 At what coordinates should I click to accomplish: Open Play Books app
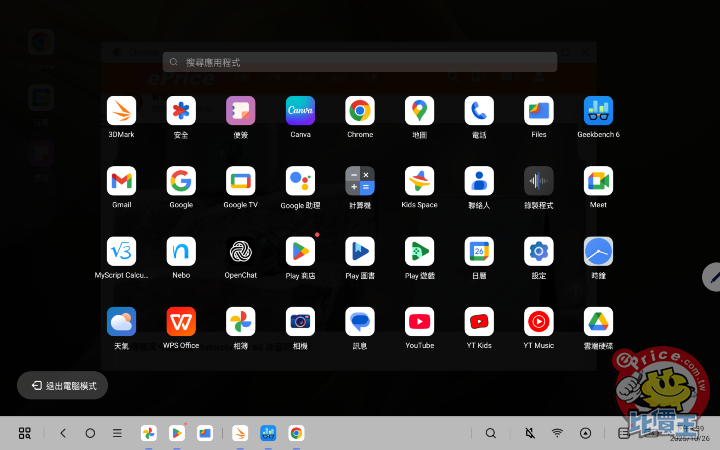pos(360,251)
